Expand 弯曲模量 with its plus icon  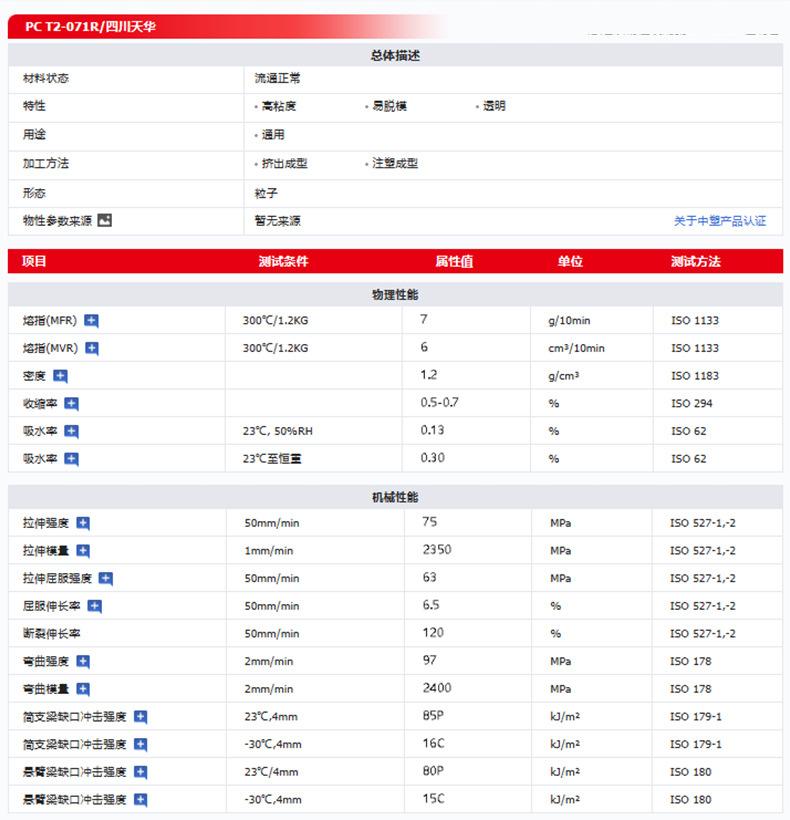click(83, 689)
